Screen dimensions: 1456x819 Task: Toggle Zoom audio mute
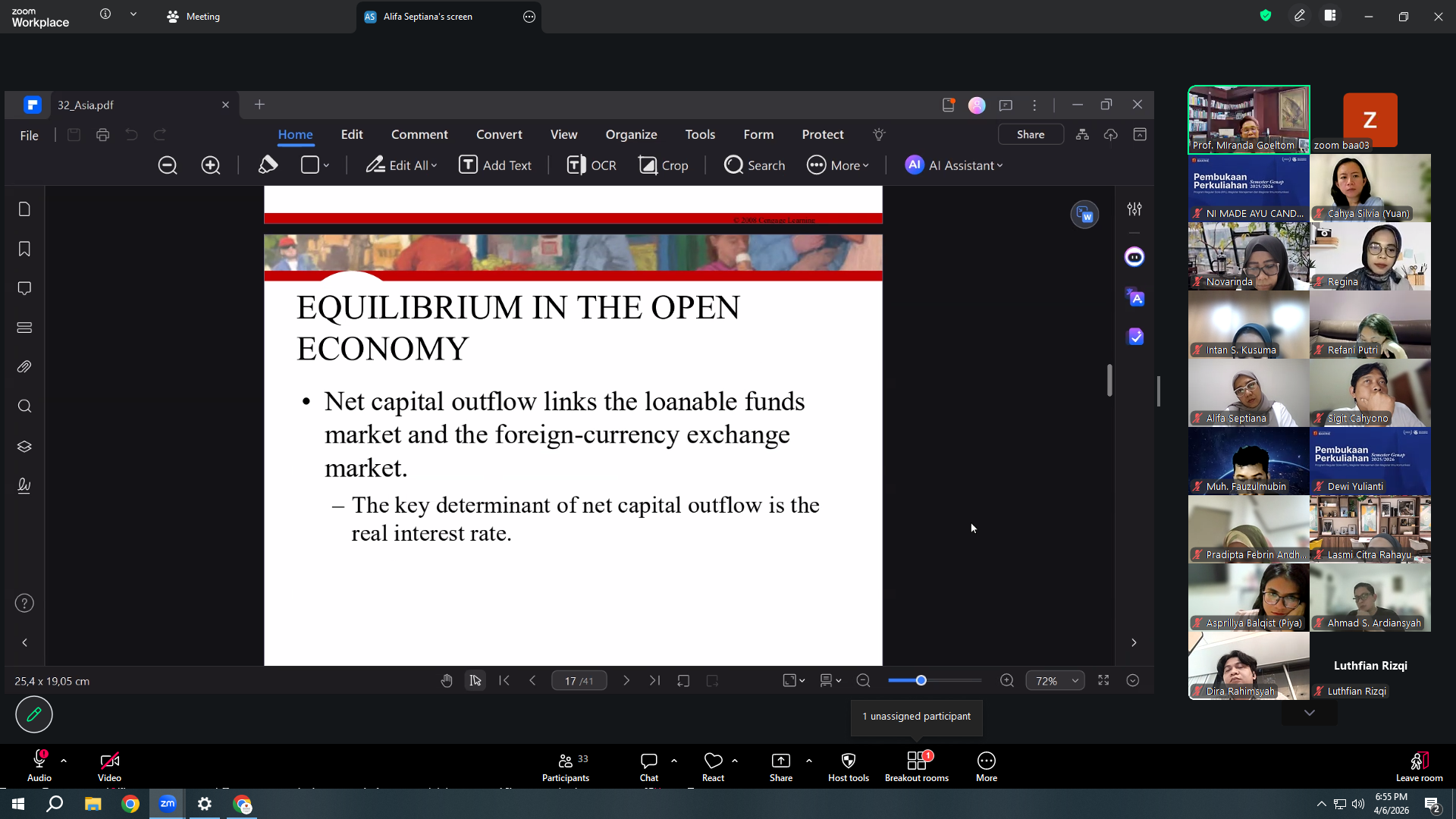pyautogui.click(x=39, y=767)
